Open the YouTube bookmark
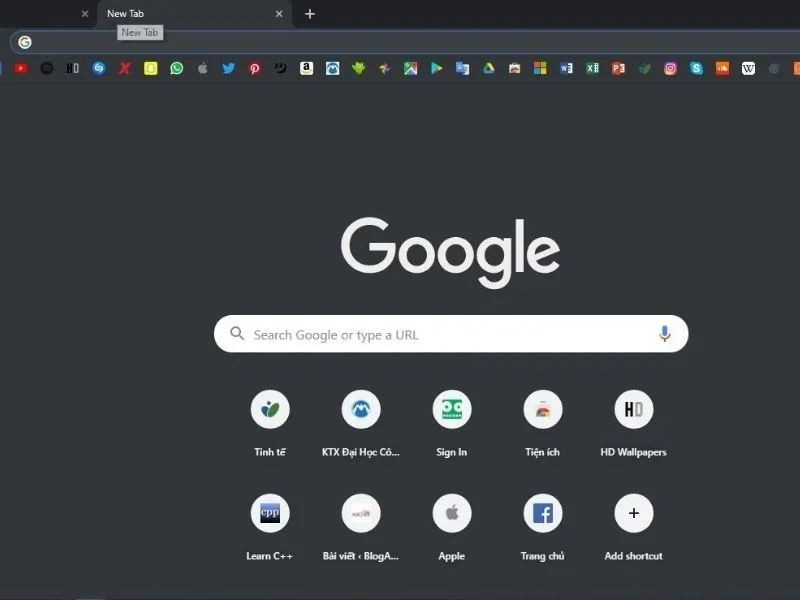 (x=21, y=68)
